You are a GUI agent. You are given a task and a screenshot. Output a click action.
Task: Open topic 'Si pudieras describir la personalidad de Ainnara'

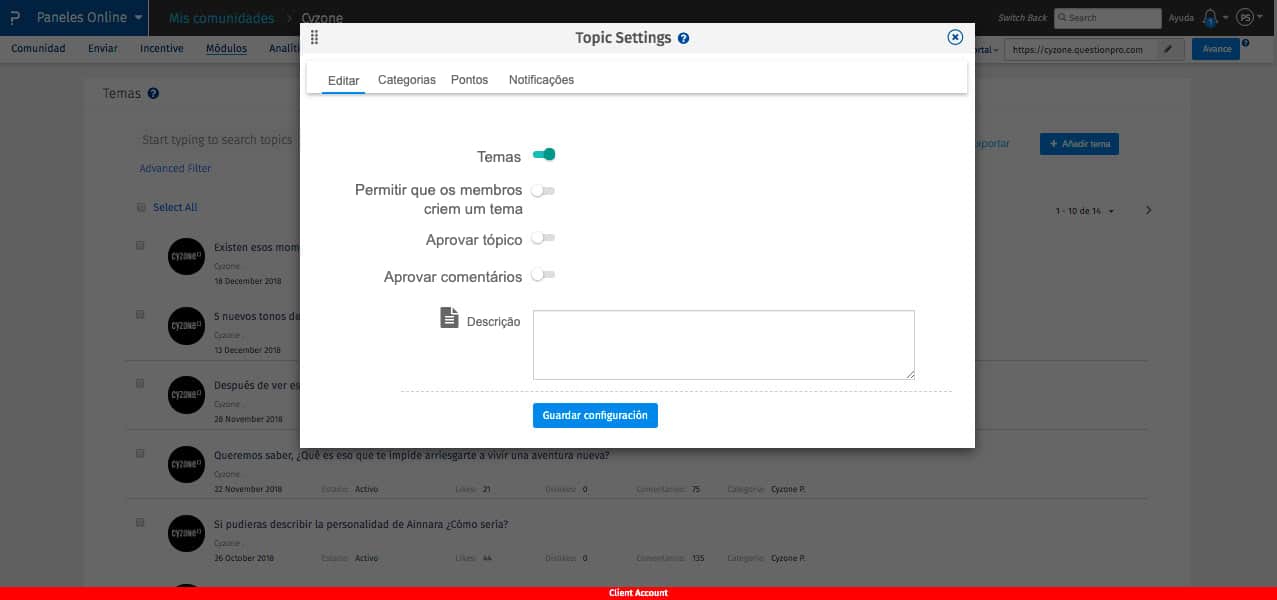361,524
